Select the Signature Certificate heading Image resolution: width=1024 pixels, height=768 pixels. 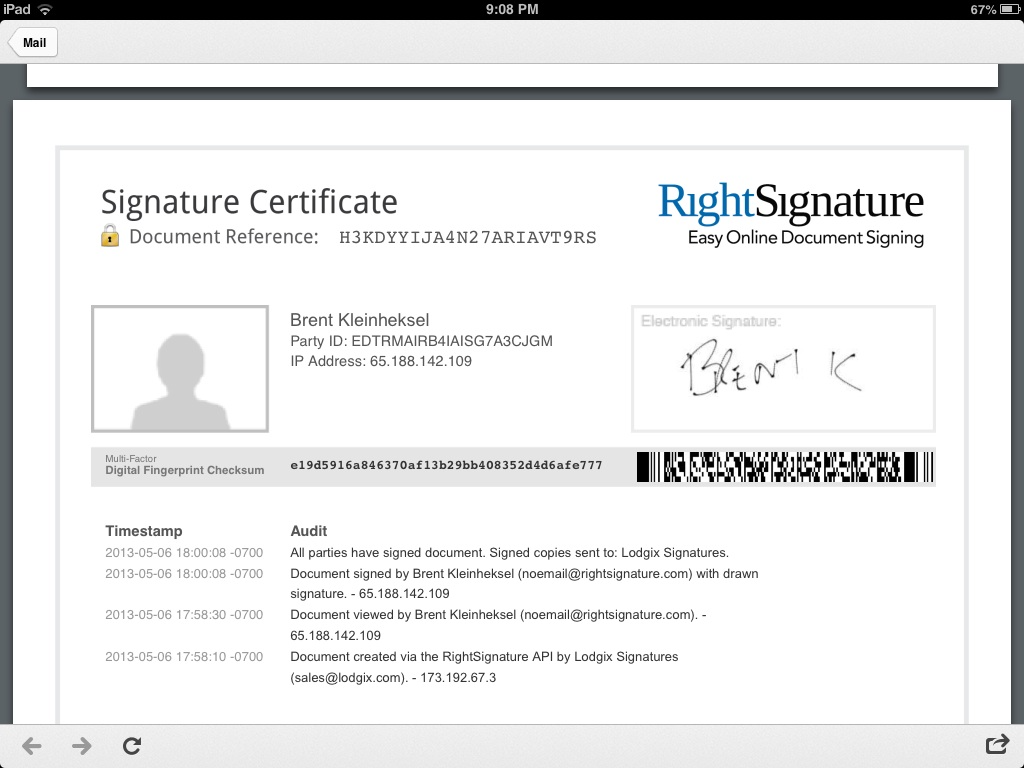click(x=249, y=202)
